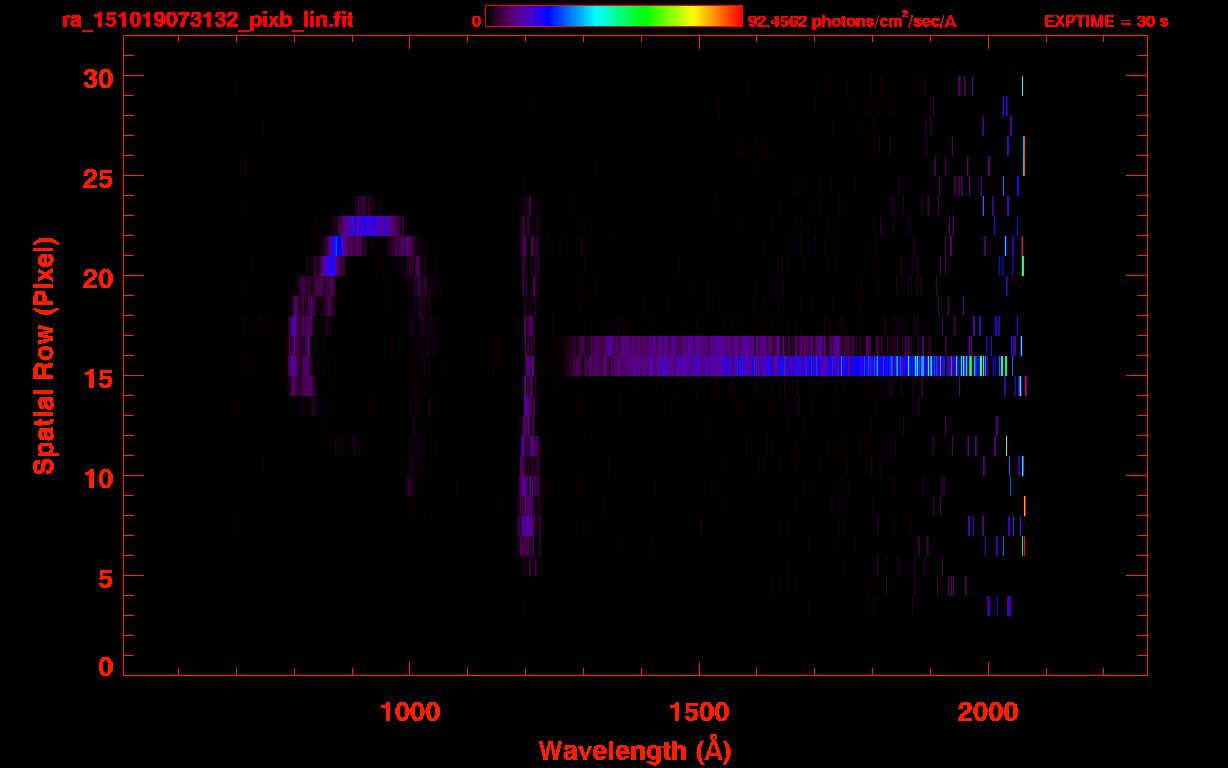Viewport: 1228px width, 768px height.
Task: Click the vertical emission line near 1200 Å
Action: pyautogui.click(x=529, y=385)
